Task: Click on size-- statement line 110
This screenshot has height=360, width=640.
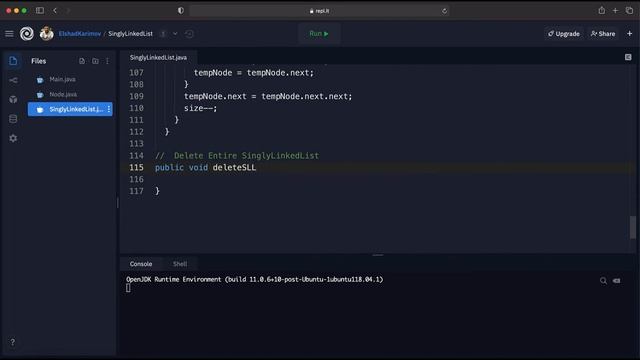Action: (200, 108)
